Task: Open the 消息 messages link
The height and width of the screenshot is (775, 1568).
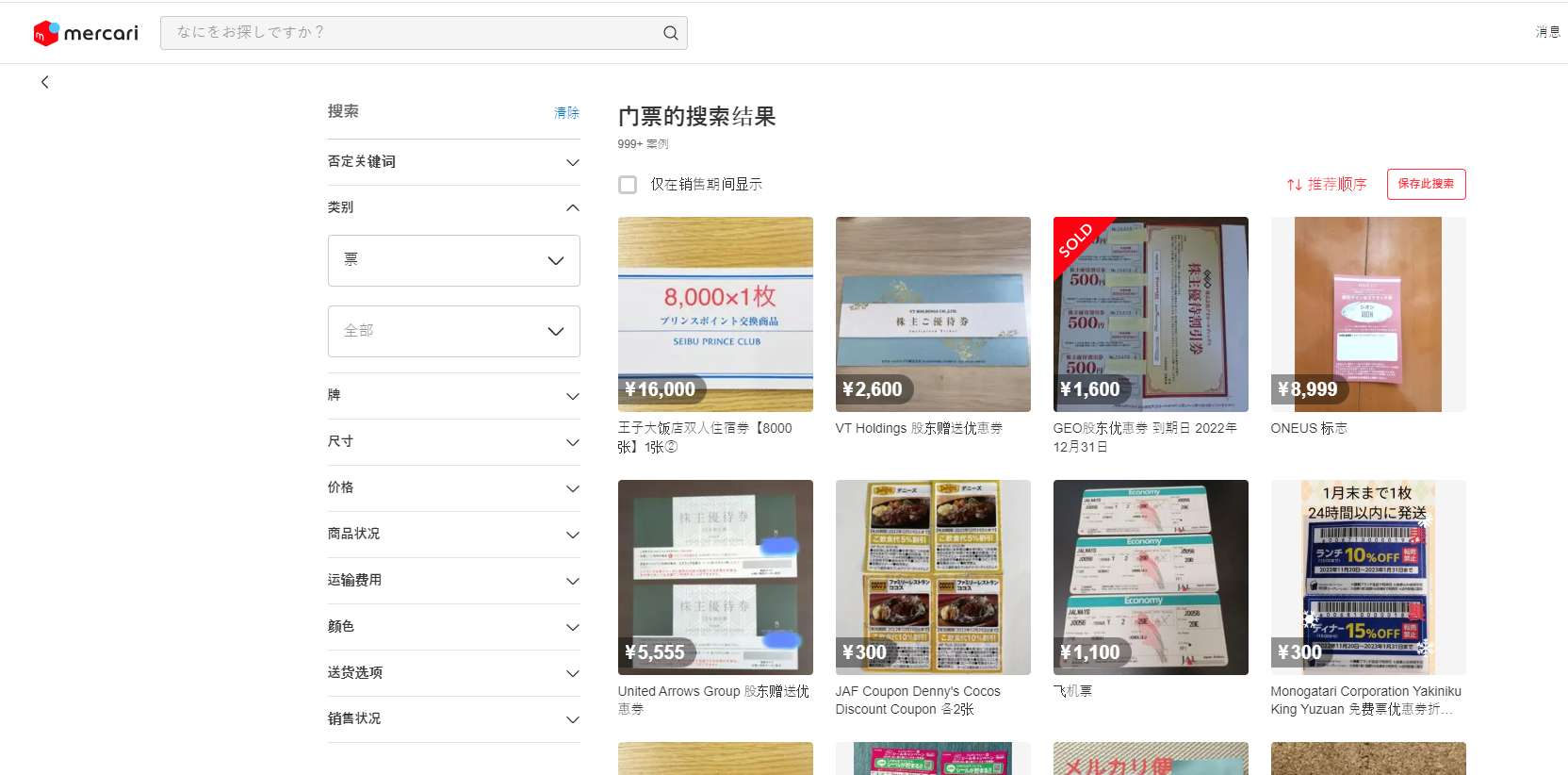Action: [x=1547, y=32]
